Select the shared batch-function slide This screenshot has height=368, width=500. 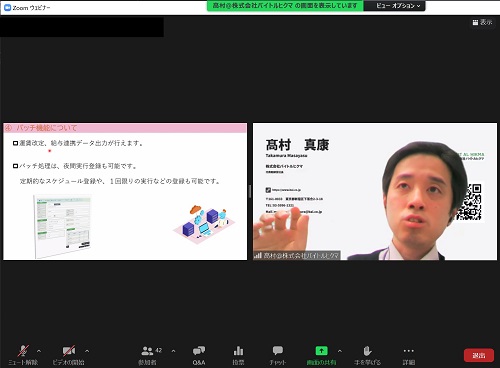[x=125, y=191]
